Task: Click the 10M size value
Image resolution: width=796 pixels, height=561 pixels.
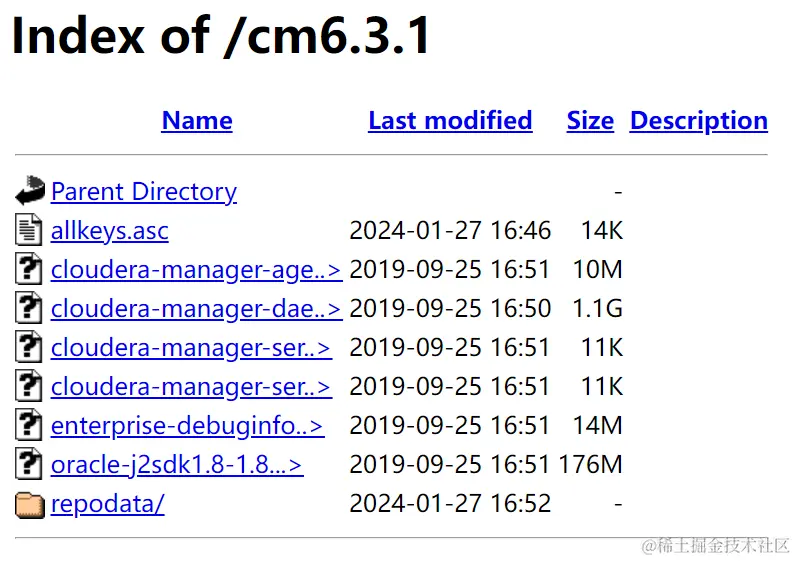Action: [x=598, y=270]
